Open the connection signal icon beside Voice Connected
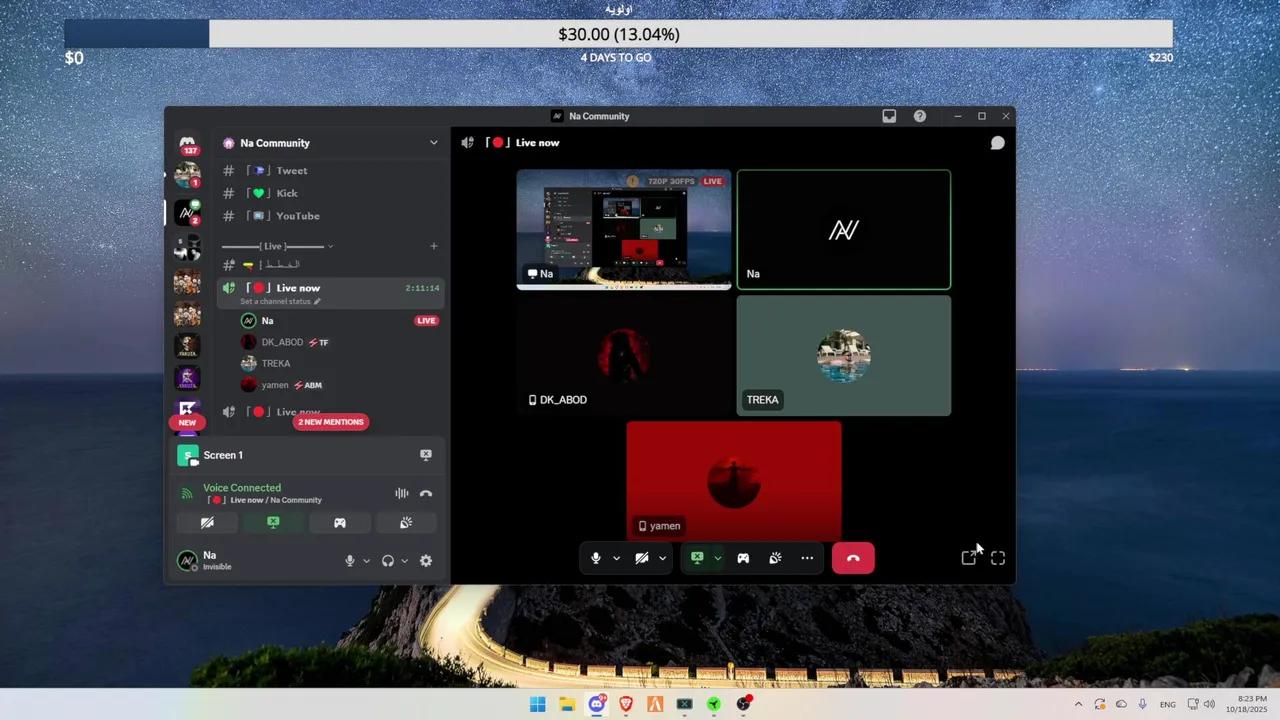The height and width of the screenshot is (720, 1280). (x=186, y=493)
